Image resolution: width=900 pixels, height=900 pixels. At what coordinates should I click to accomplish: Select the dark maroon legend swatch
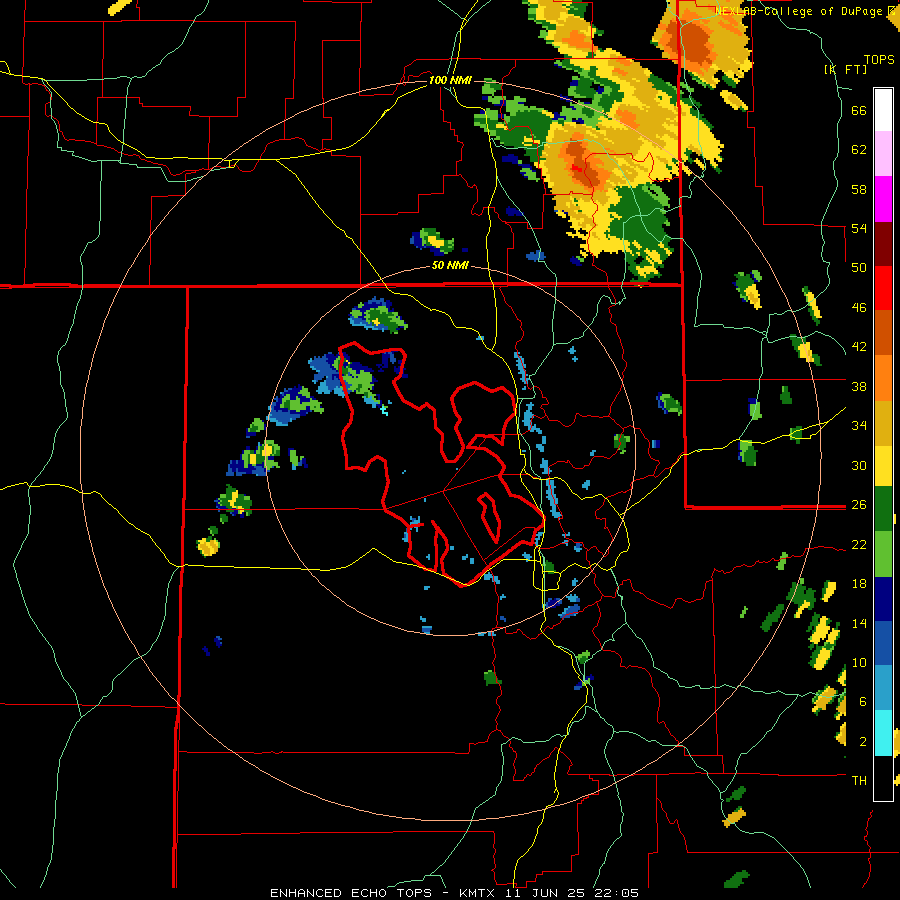(883, 244)
